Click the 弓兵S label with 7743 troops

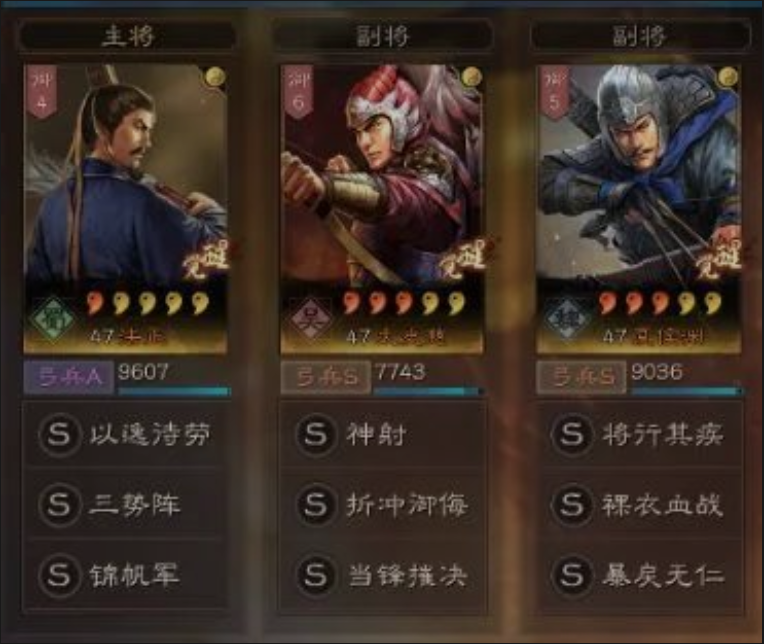pyautogui.click(x=326, y=377)
